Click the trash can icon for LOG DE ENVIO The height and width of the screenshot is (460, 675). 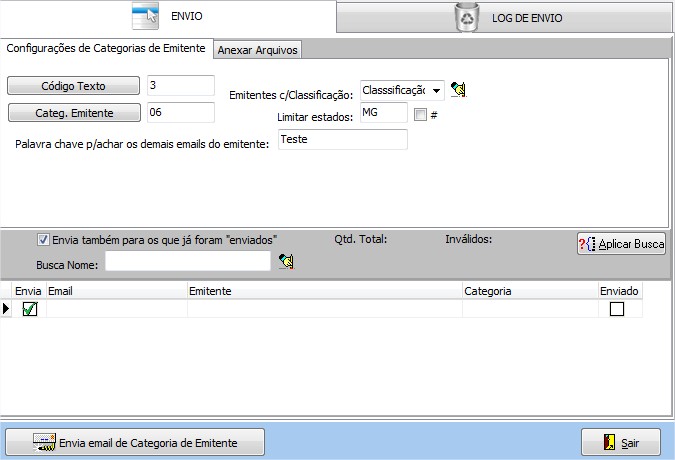[x=467, y=17]
